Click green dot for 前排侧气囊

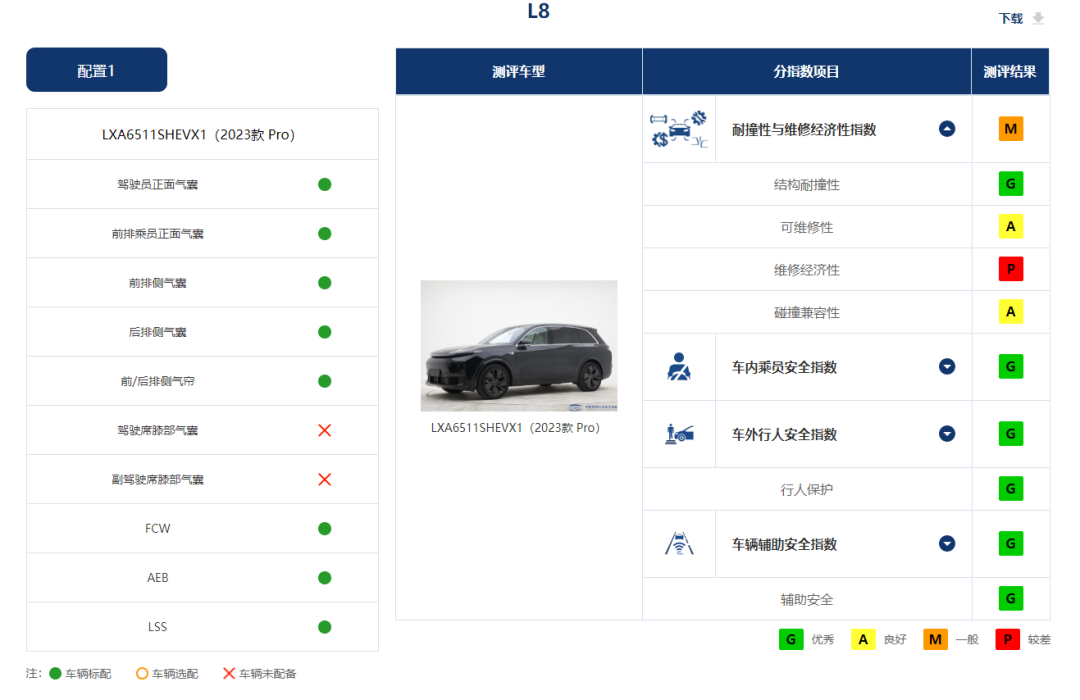pos(324,283)
